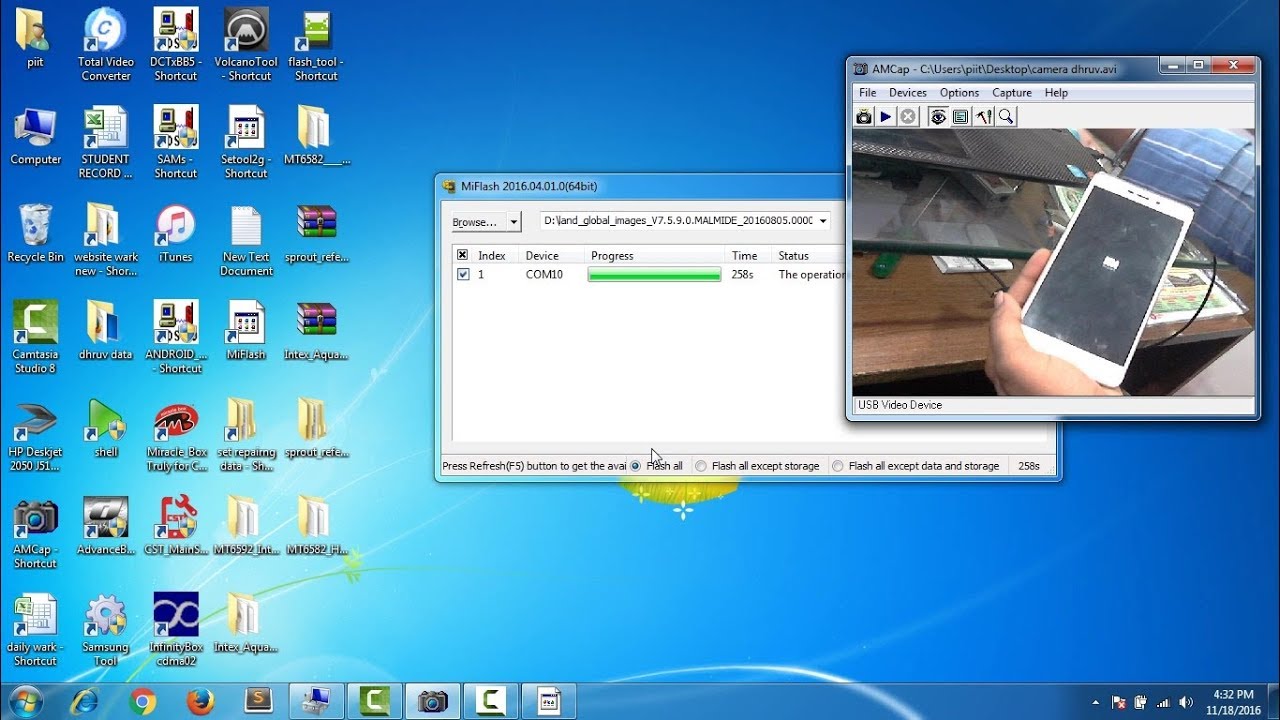Open shell shortcut on desktop
Viewport: 1280px width, 720px height.
tap(106, 428)
